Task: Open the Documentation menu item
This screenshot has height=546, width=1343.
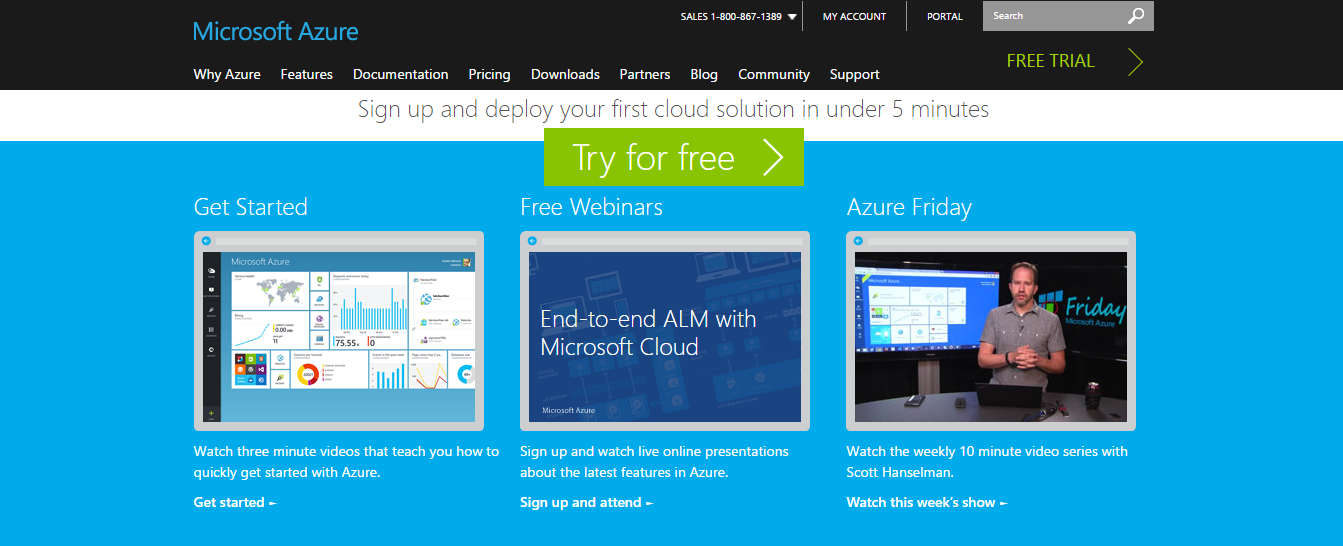Action: [401, 74]
